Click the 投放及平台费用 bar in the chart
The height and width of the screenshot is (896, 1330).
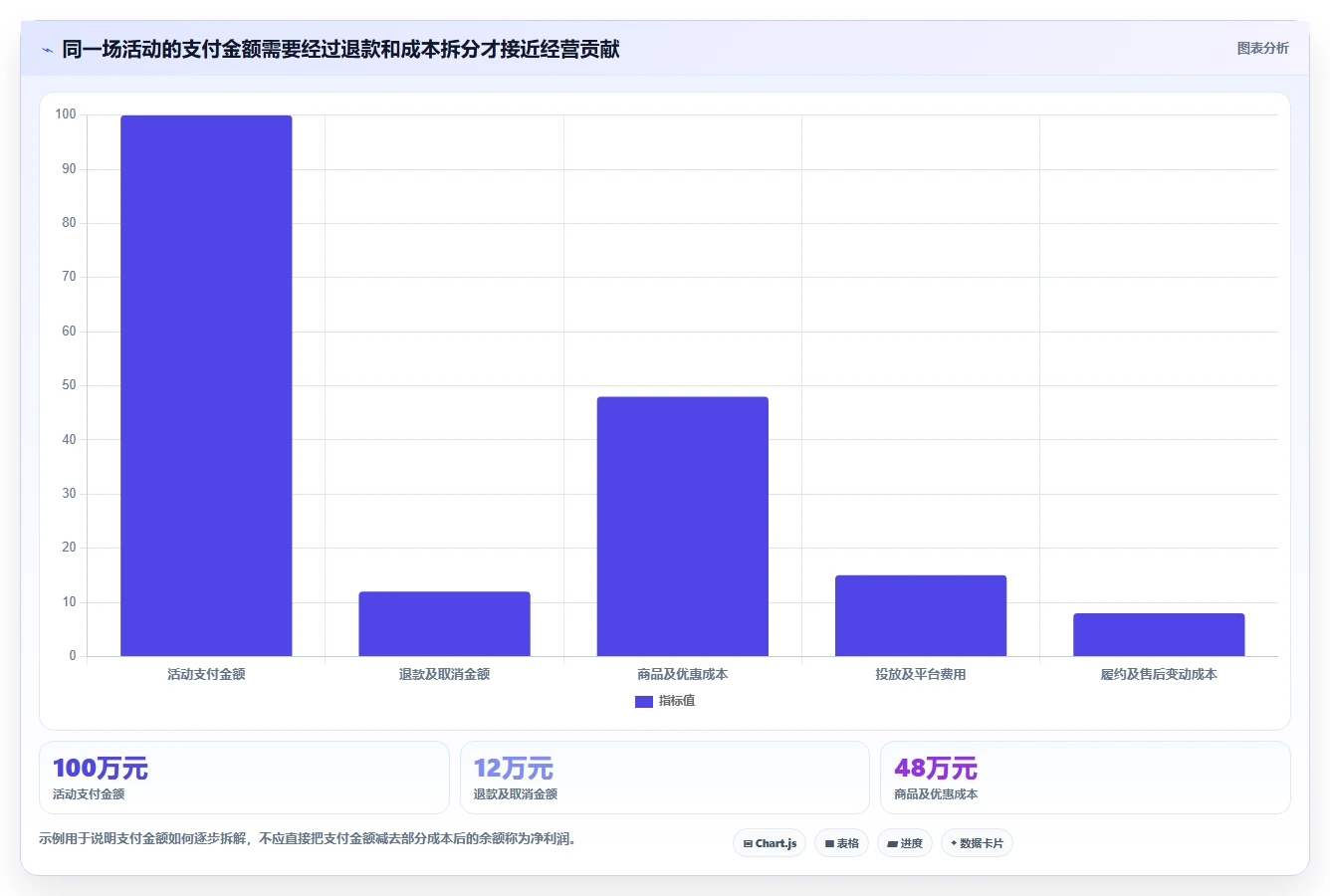tap(921, 615)
